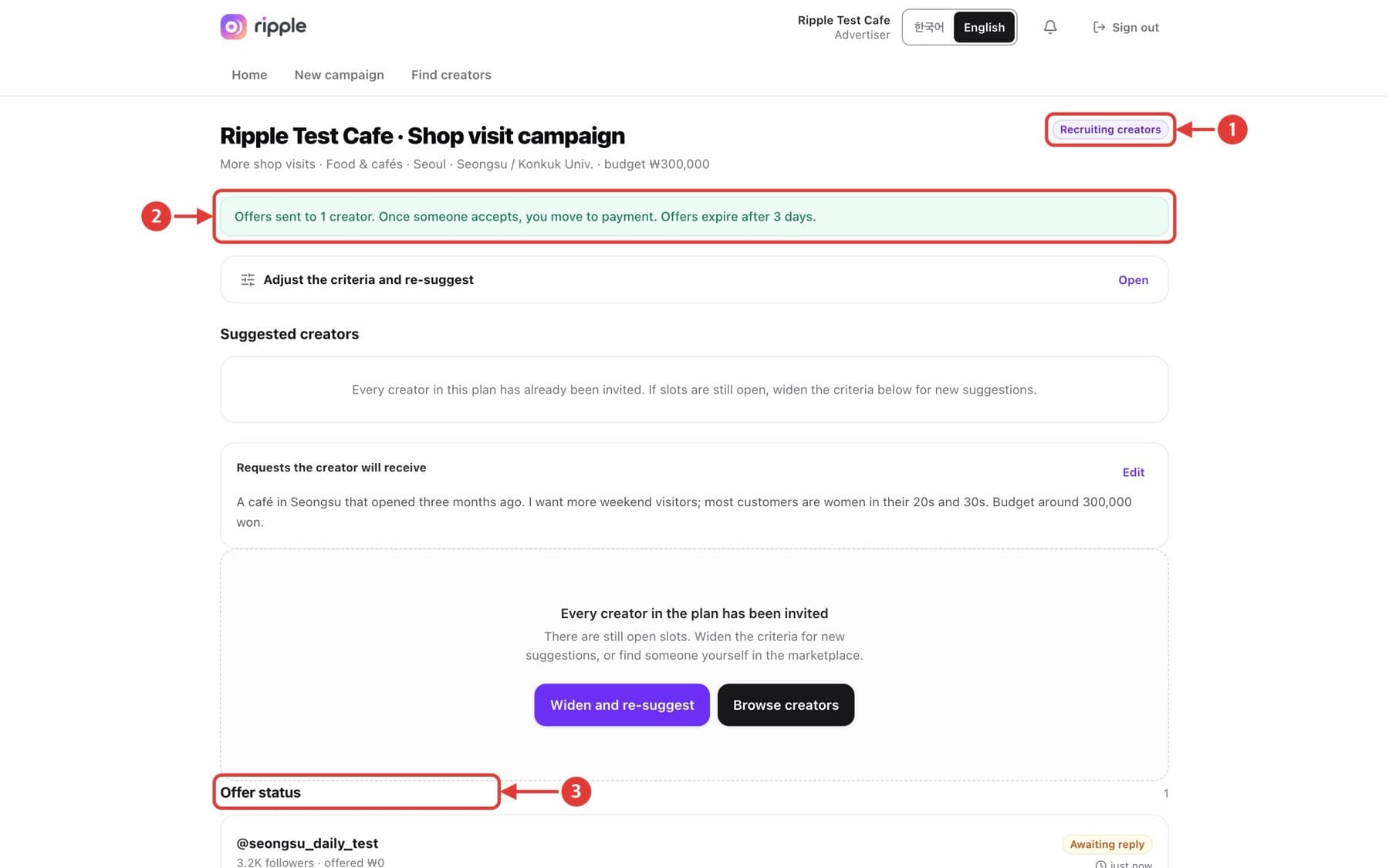Click the ripple logo icon
Screen dimensions: 1389x868
point(233,26)
